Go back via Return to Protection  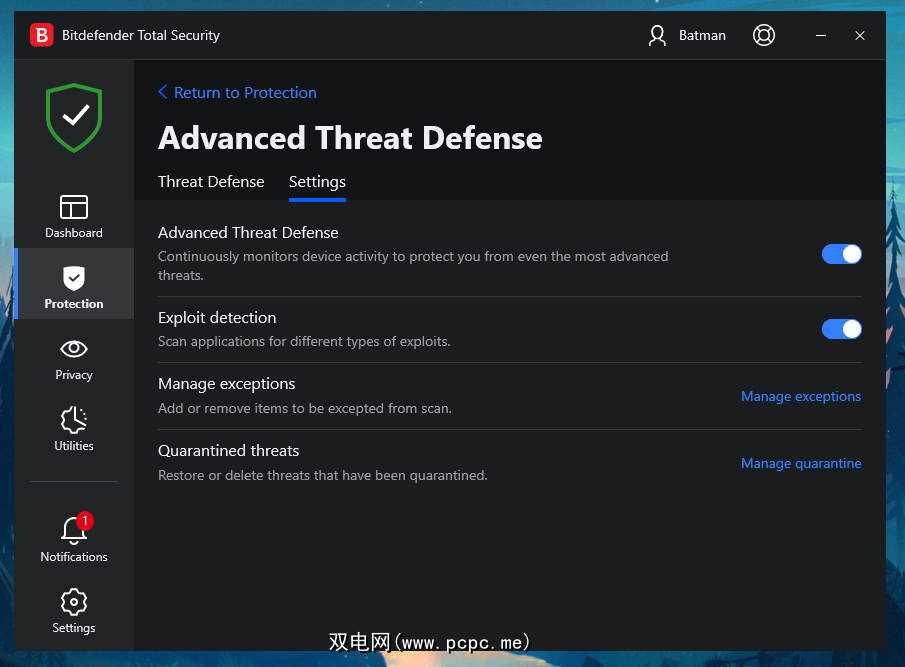tap(237, 93)
